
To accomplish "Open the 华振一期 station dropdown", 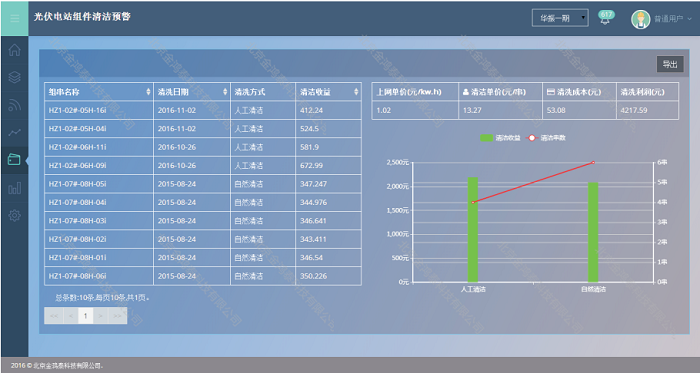I will [x=560, y=18].
